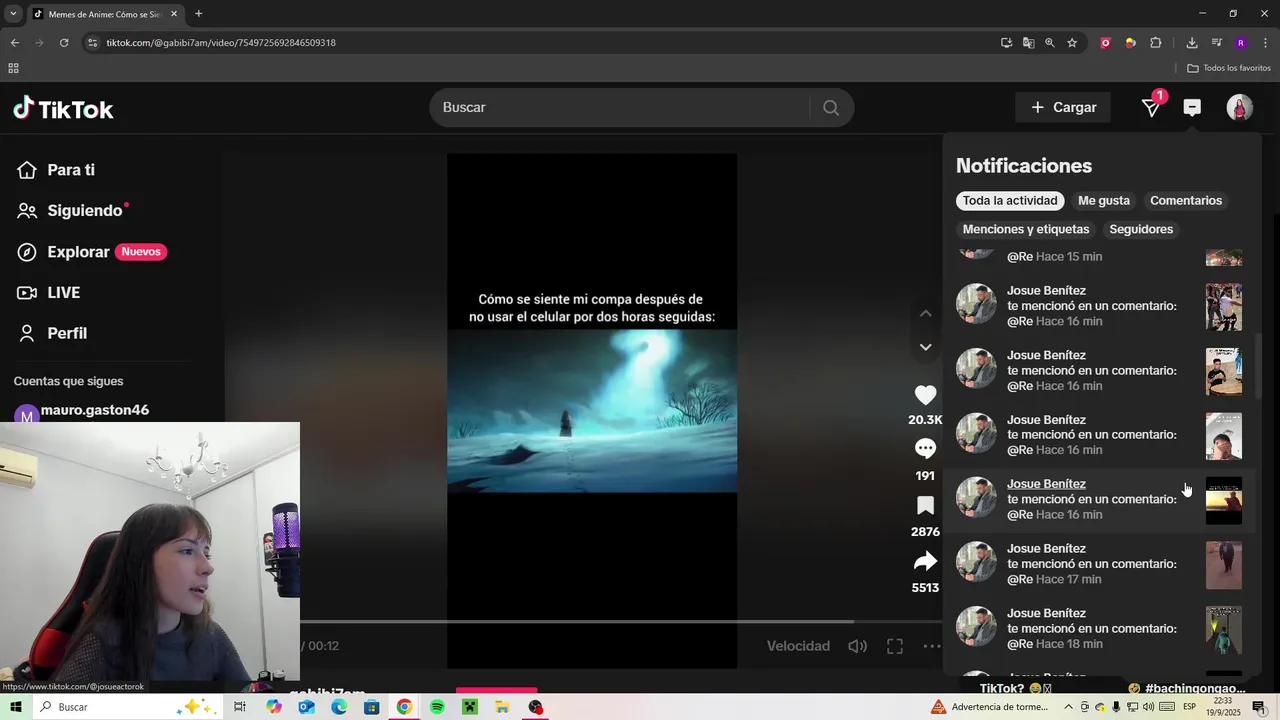Save the video with the bookmark icon

[925, 506]
